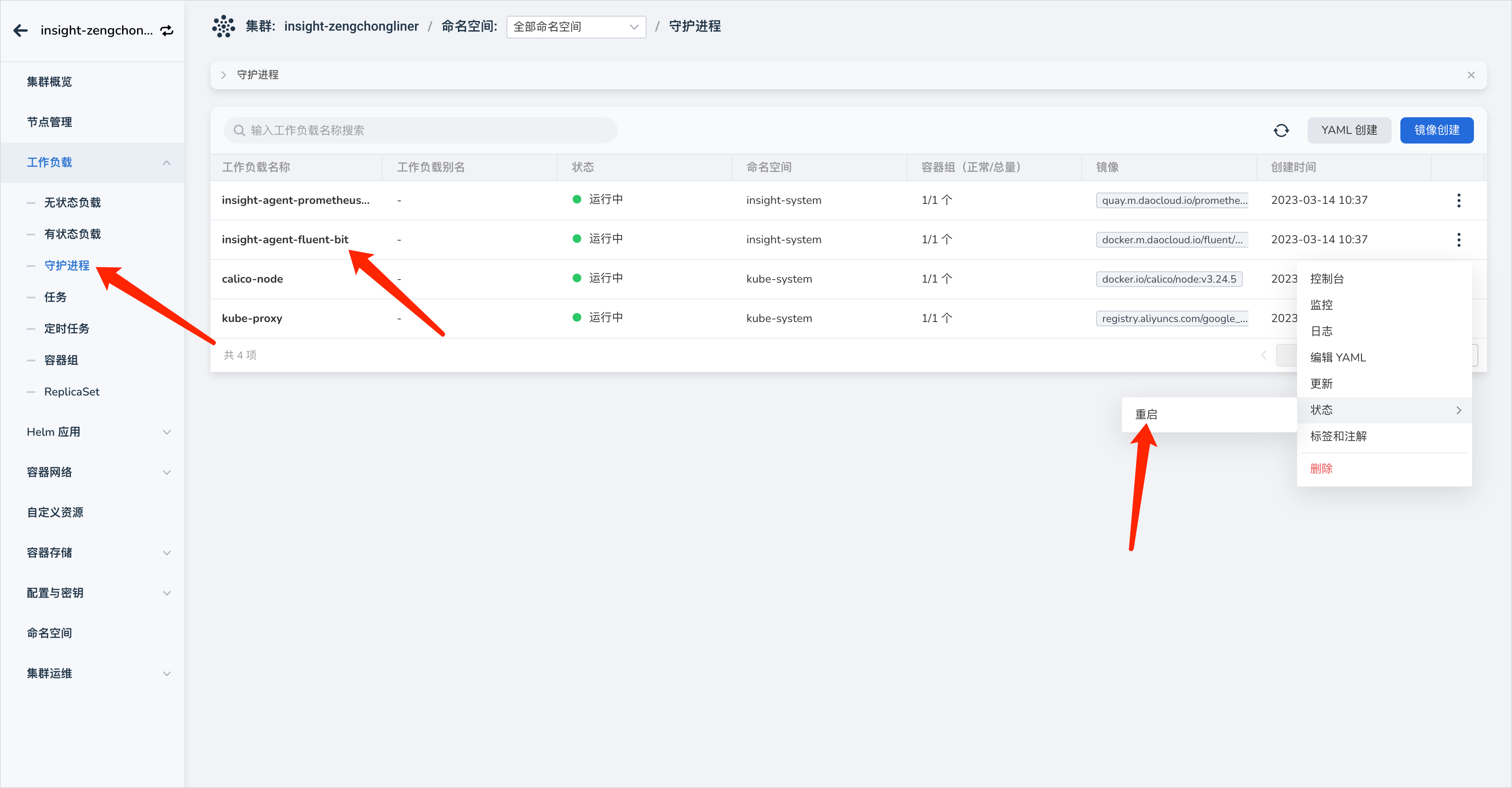The height and width of the screenshot is (788, 1512).
Task: Open 节点管理 in the sidebar
Action: [49, 122]
